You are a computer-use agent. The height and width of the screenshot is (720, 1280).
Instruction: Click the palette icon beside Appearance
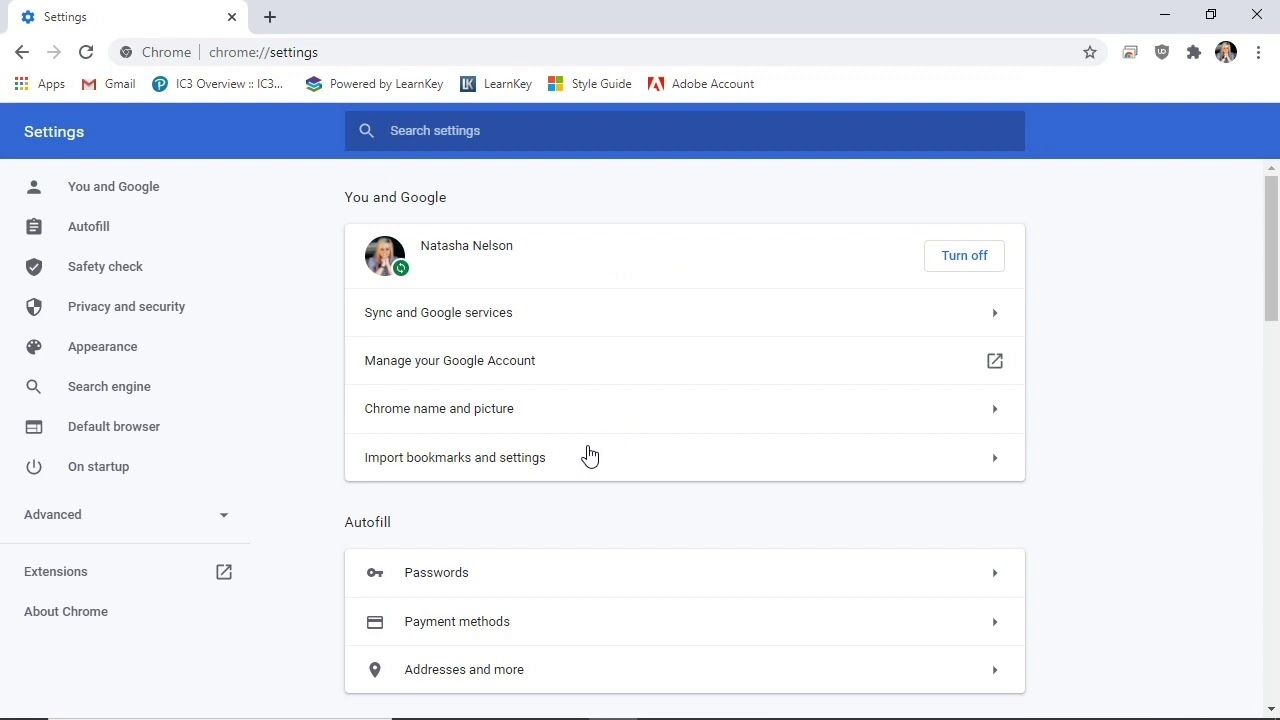coord(34,347)
